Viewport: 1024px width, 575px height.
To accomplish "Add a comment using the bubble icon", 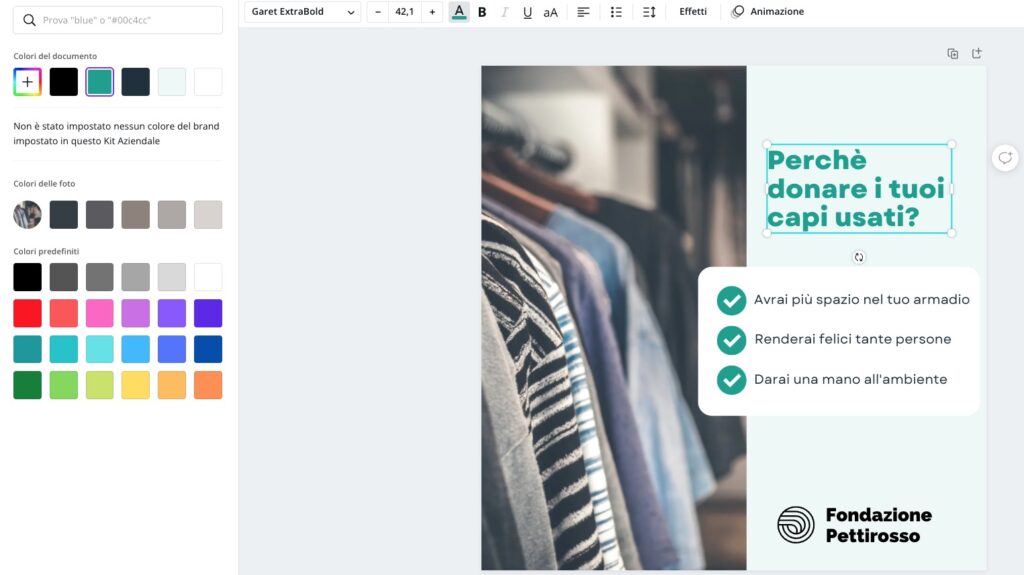I will [1005, 157].
